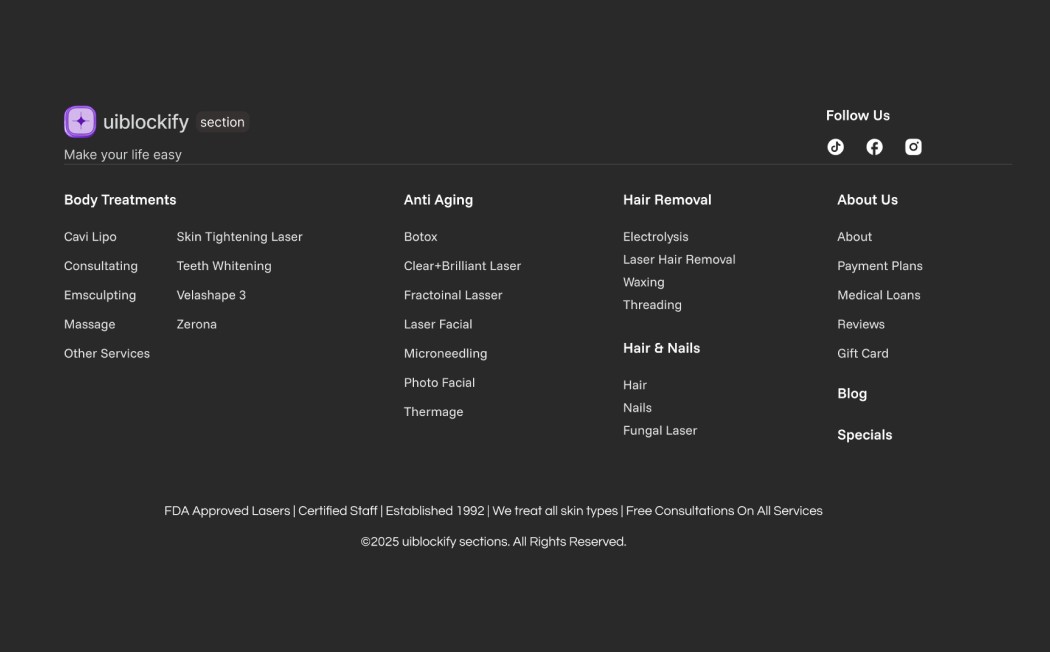Open the Laser Hair Removal page
Screen dimensions: 1050x652
(x=679, y=259)
